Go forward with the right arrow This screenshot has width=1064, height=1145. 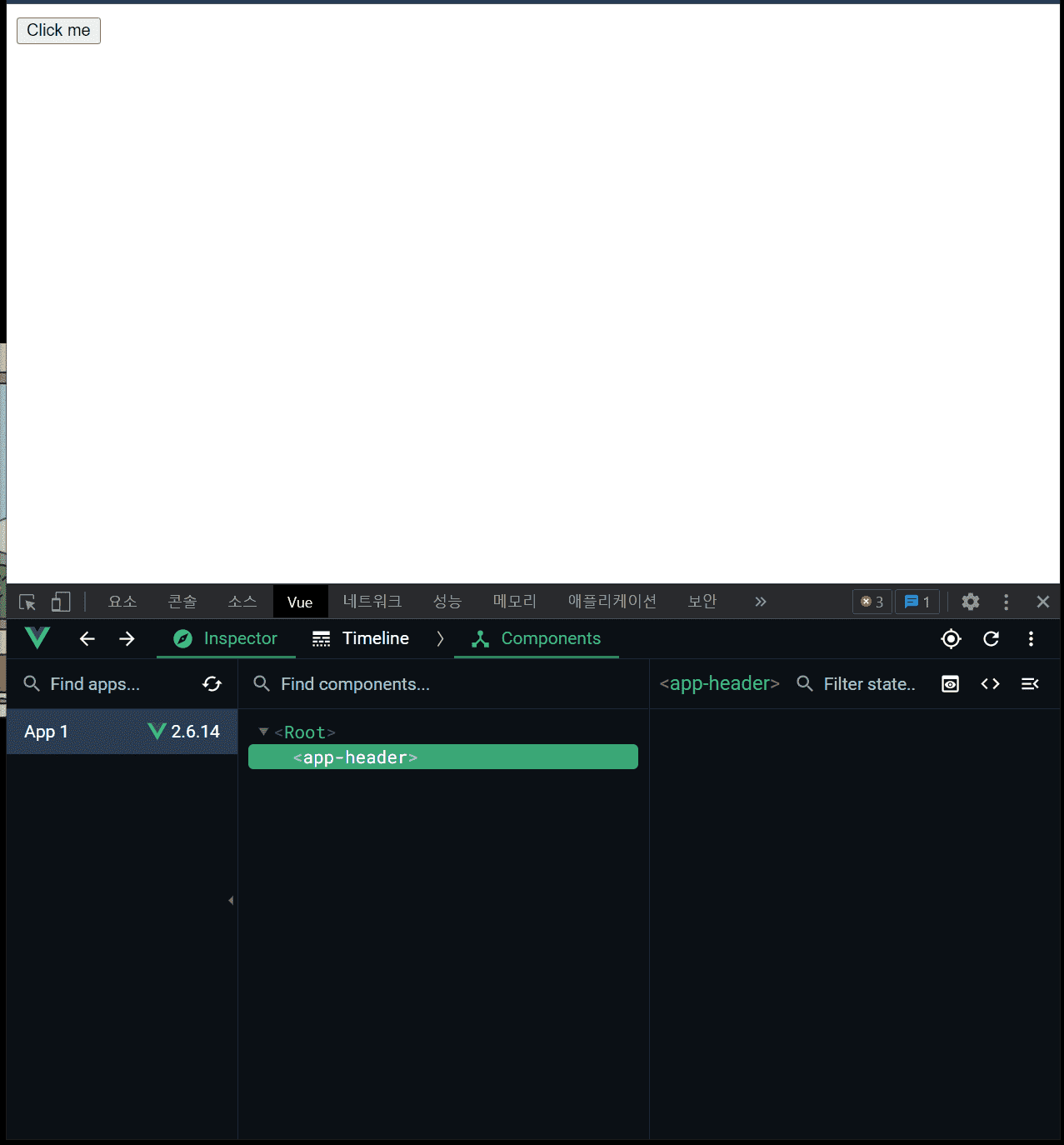pos(127,639)
